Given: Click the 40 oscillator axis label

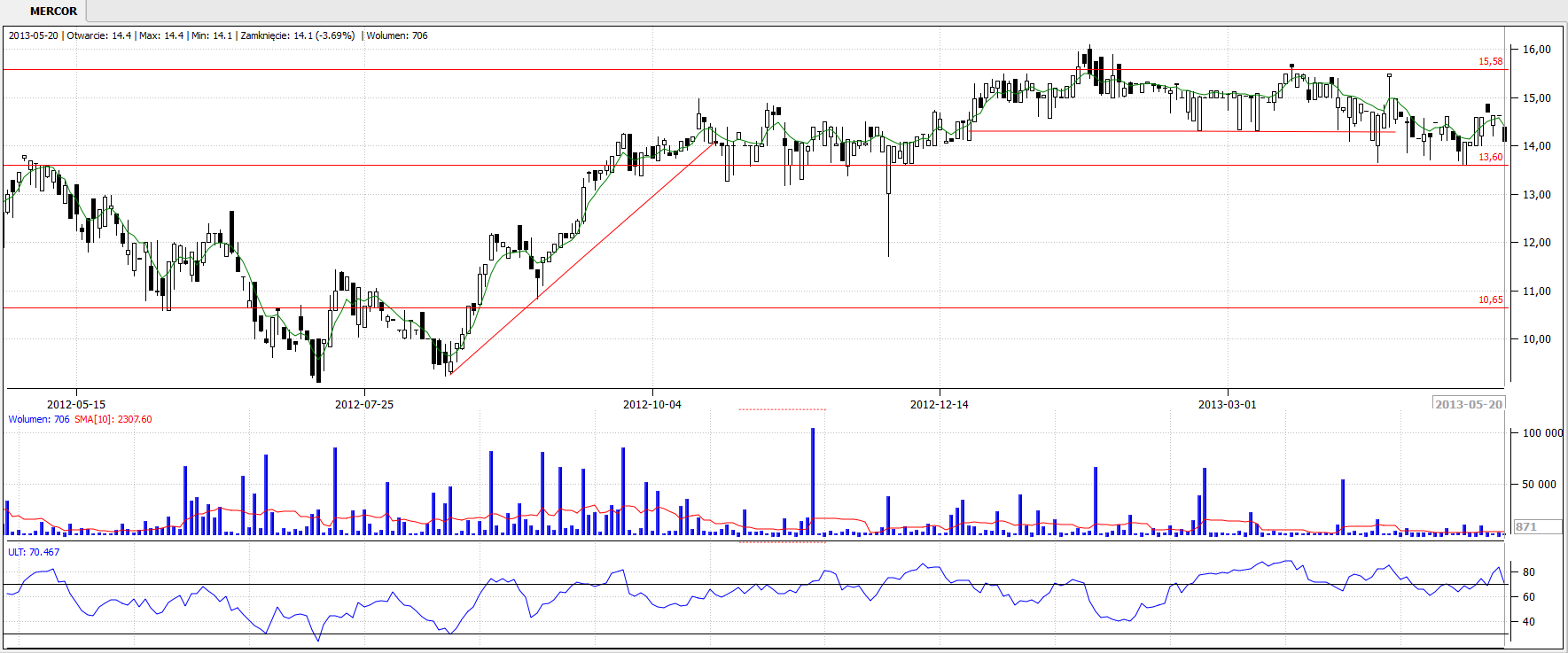Looking at the screenshot, I should (x=1529, y=622).
